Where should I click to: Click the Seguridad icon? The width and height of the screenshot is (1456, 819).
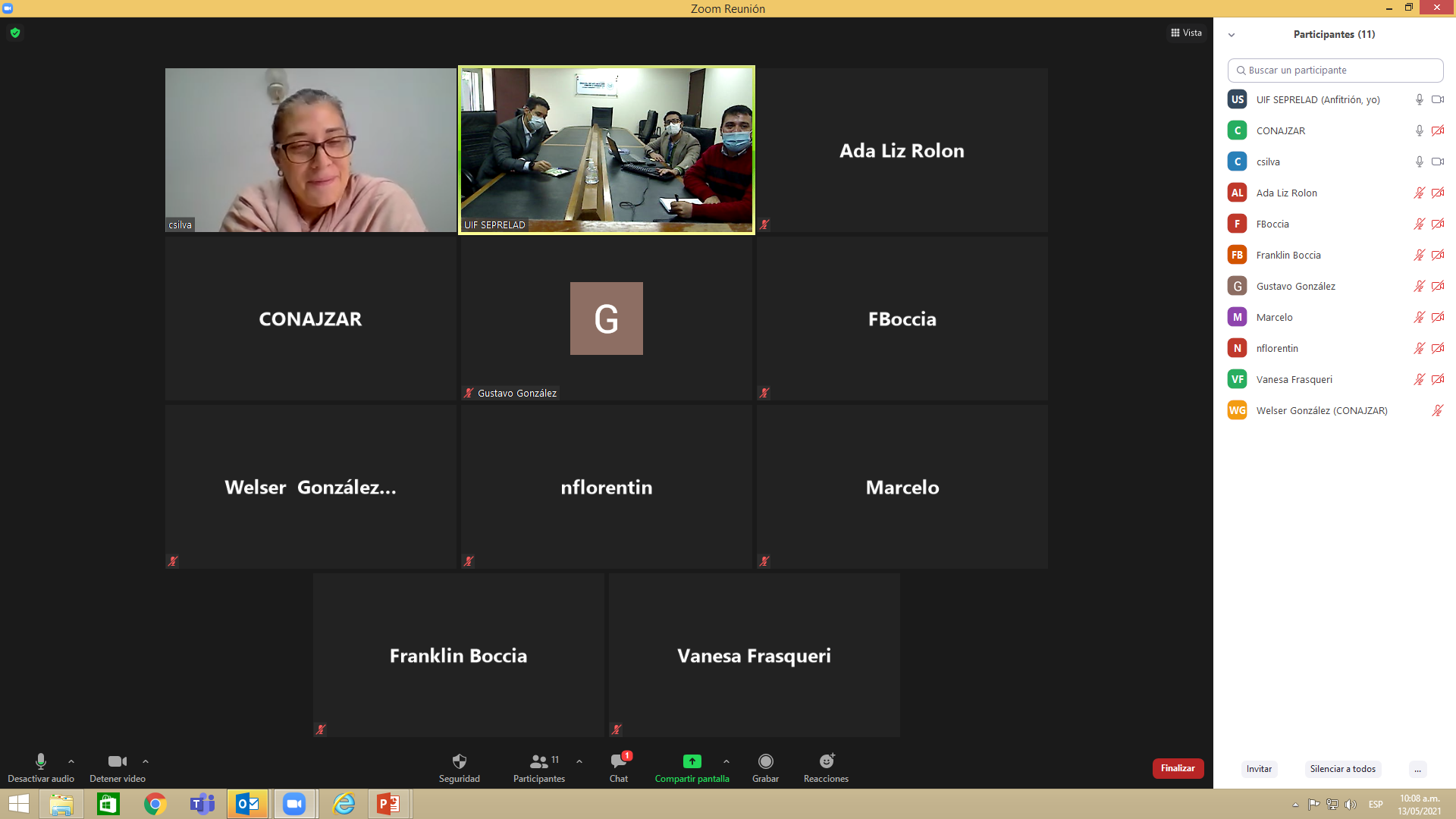458,762
